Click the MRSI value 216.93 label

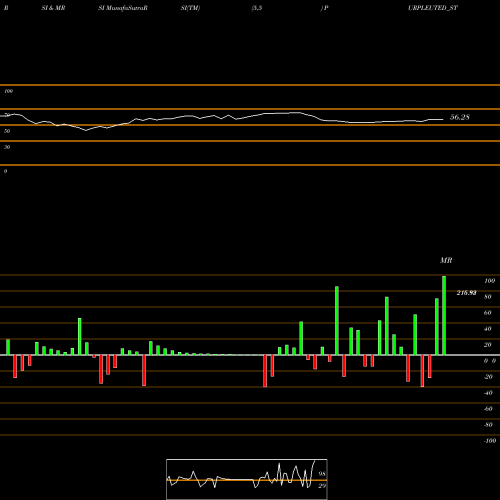point(466,293)
